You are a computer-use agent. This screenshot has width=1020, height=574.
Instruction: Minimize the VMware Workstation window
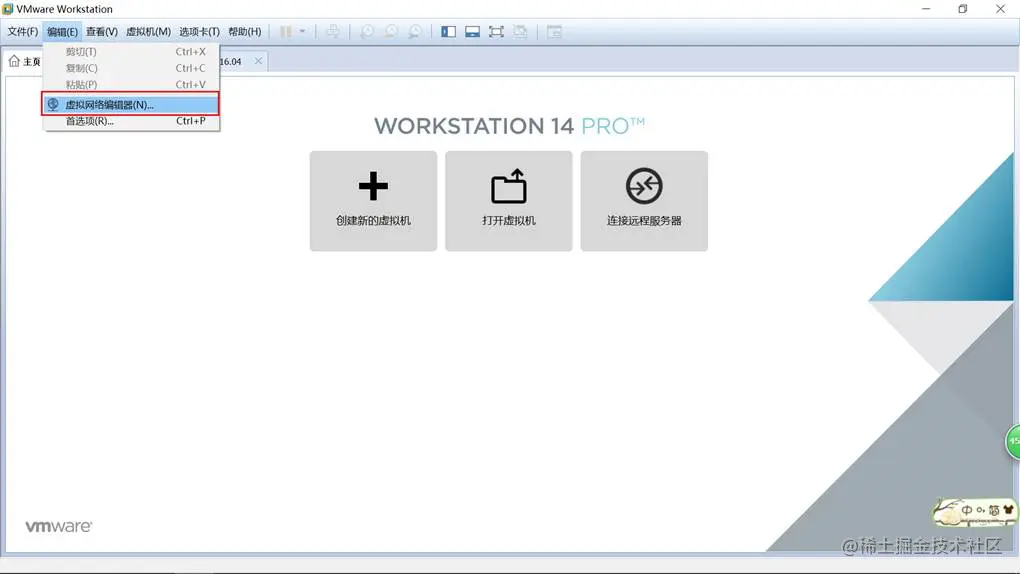(x=926, y=8)
